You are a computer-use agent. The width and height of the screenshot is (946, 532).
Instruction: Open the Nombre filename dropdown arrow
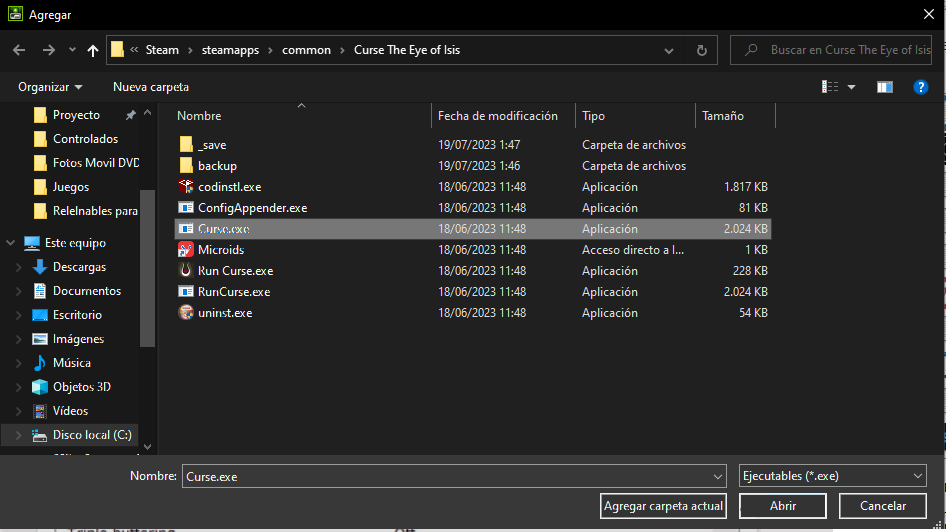point(718,477)
